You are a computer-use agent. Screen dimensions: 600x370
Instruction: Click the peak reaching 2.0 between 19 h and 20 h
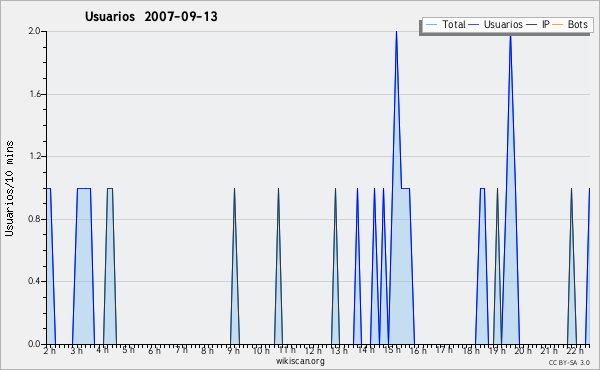pos(510,37)
